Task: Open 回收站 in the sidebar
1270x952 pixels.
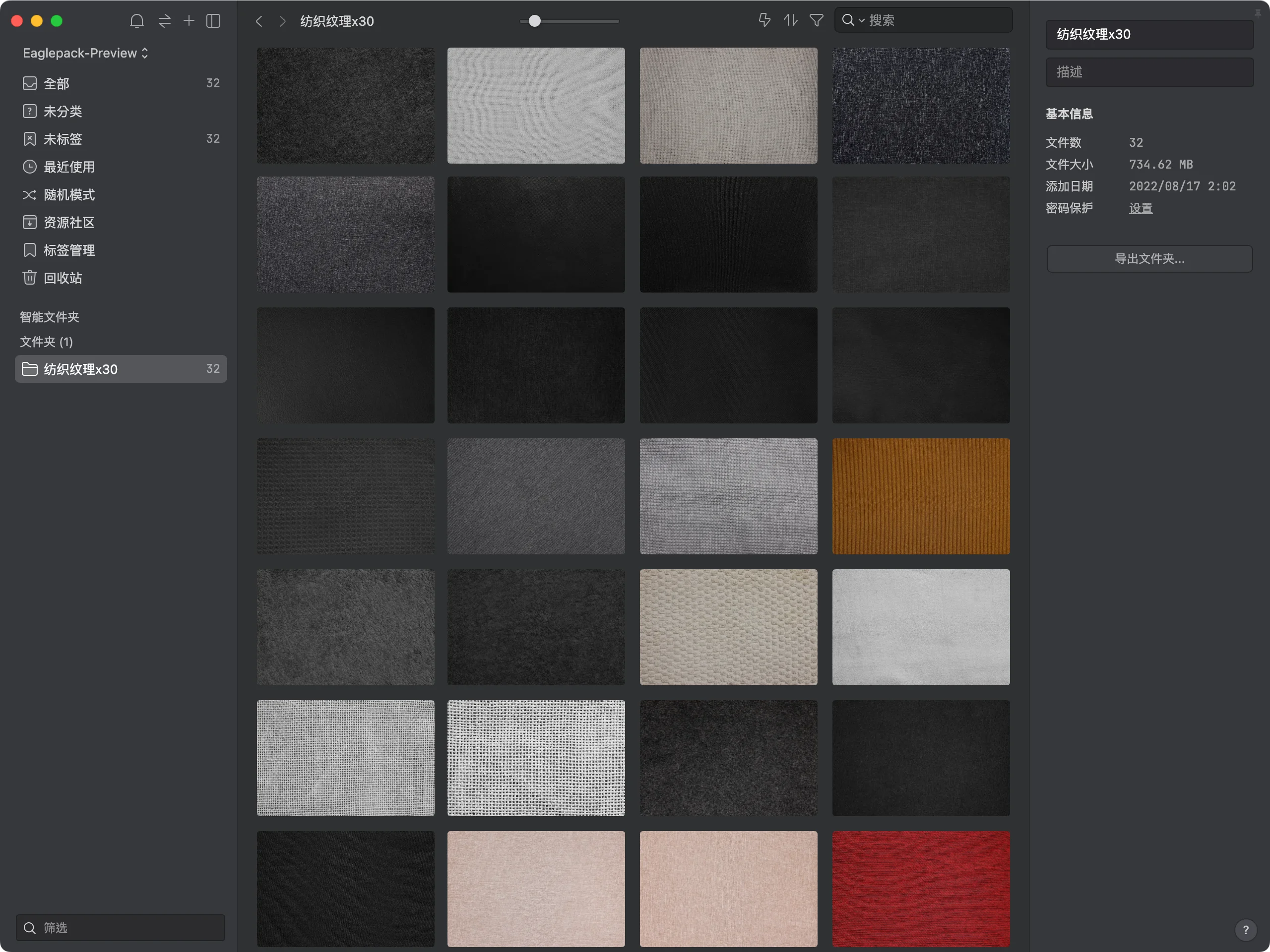Action: pos(121,278)
